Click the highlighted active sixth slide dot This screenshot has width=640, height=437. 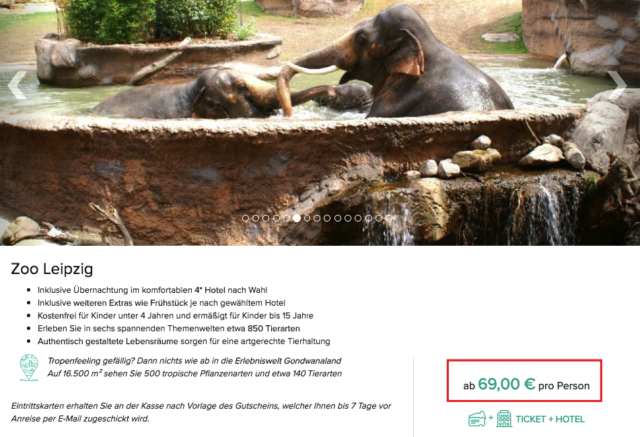tap(297, 218)
